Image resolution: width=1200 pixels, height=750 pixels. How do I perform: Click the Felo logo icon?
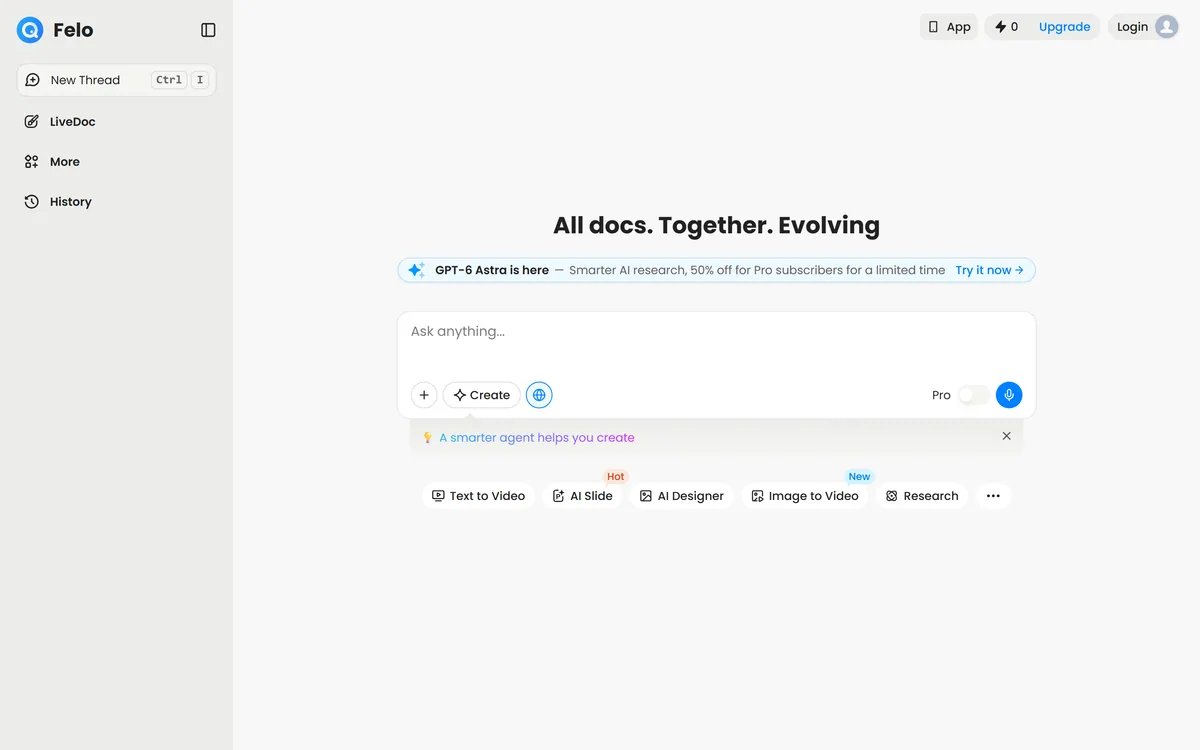[30, 30]
